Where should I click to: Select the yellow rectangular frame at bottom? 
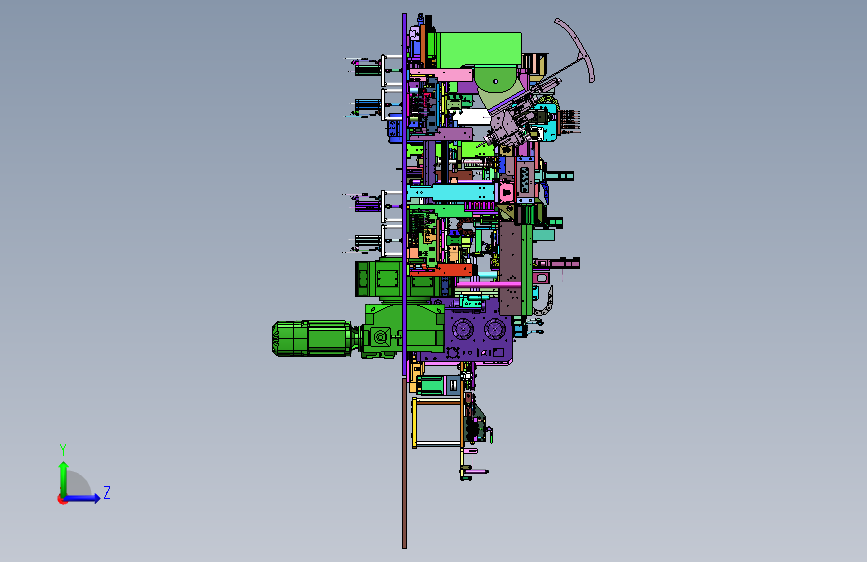tap(437, 422)
